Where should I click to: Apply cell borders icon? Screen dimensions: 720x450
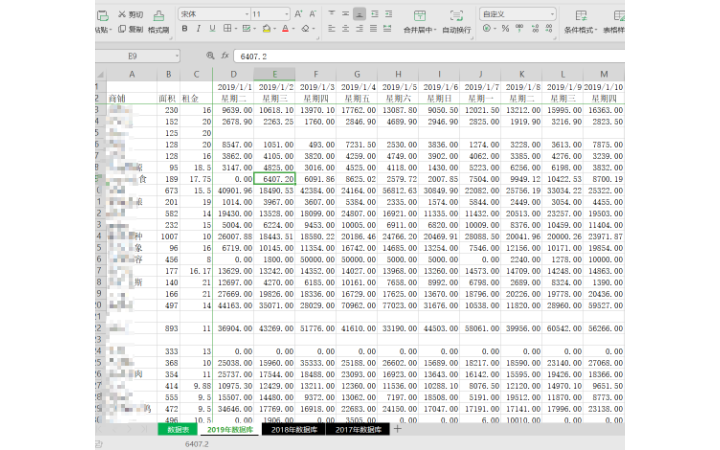227,29
